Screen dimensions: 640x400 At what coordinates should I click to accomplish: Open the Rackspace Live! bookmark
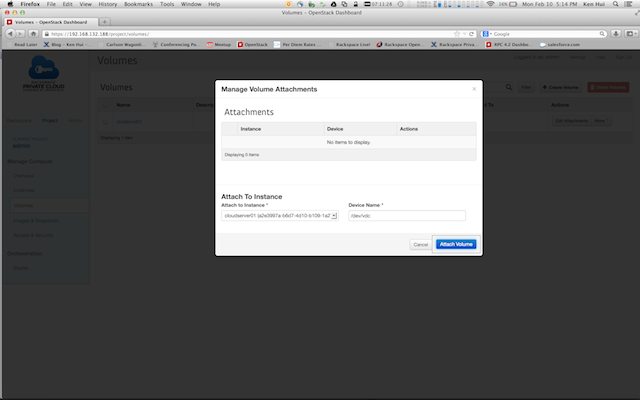point(349,45)
